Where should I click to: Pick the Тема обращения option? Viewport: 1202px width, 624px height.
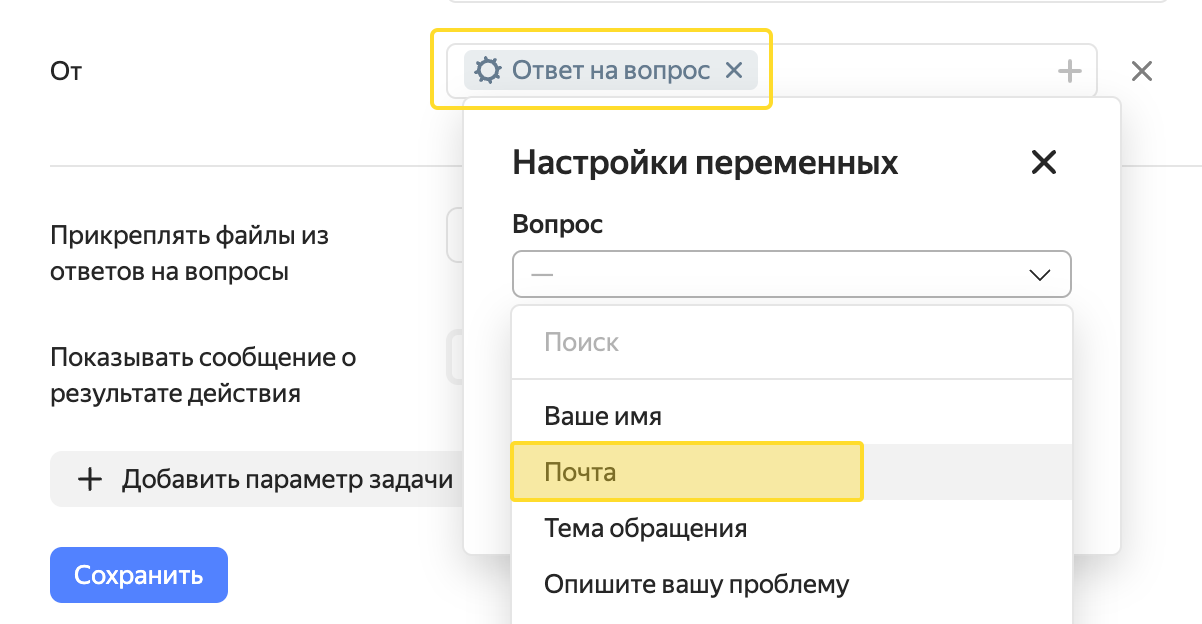click(x=645, y=528)
